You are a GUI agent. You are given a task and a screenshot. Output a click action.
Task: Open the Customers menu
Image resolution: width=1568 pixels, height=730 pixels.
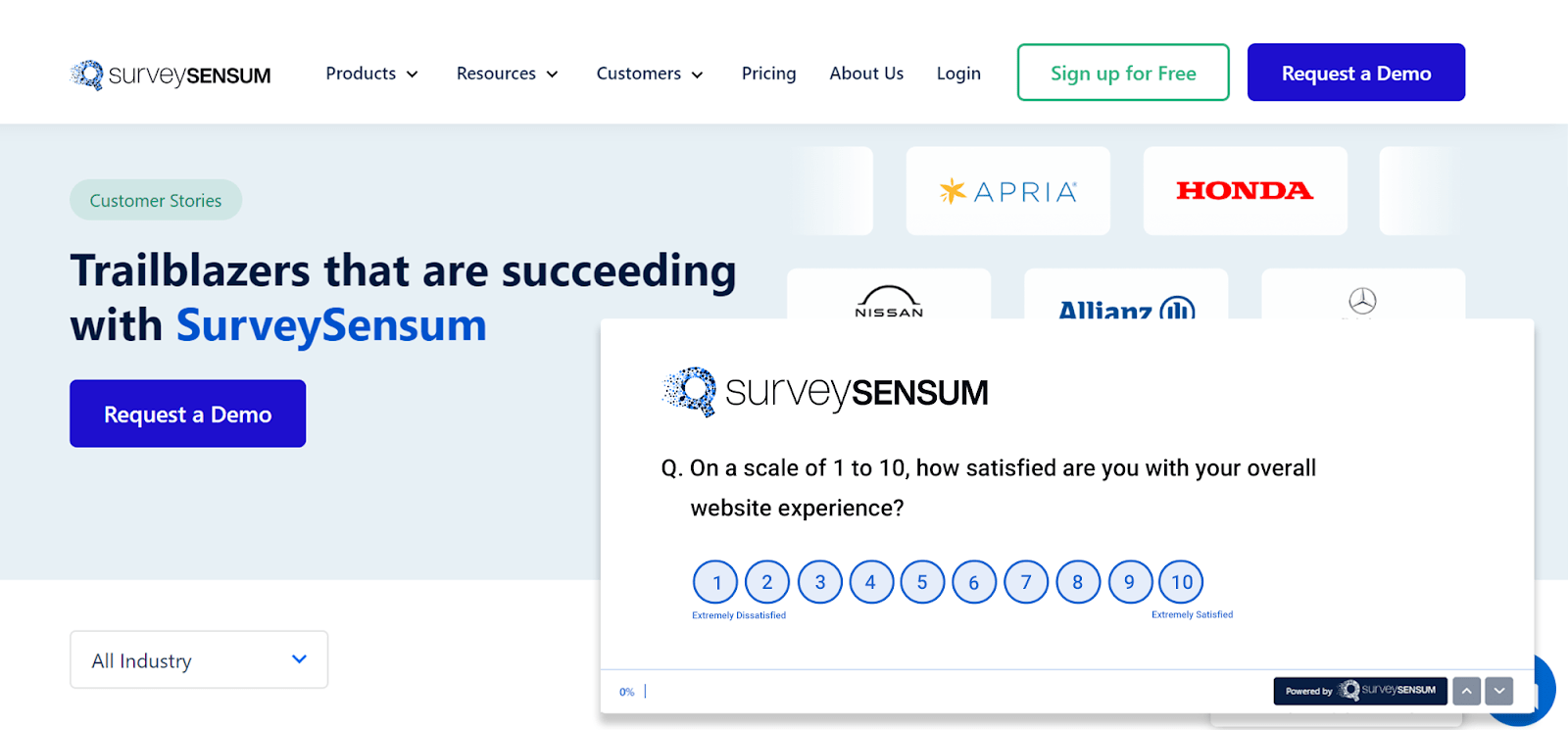click(x=649, y=73)
